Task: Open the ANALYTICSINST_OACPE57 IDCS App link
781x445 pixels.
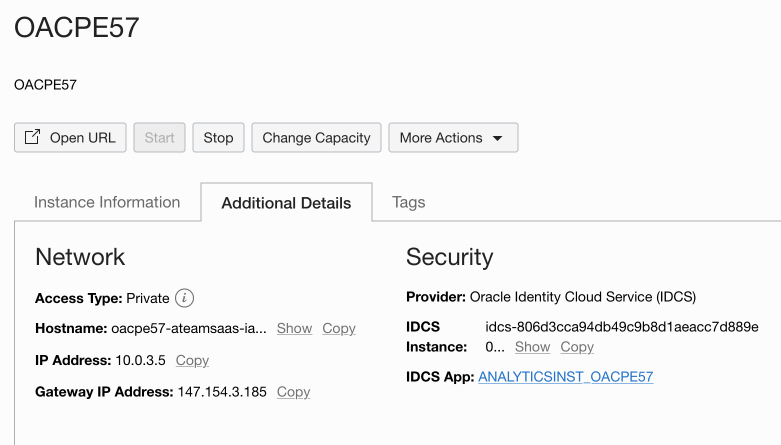Action: tap(565, 377)
